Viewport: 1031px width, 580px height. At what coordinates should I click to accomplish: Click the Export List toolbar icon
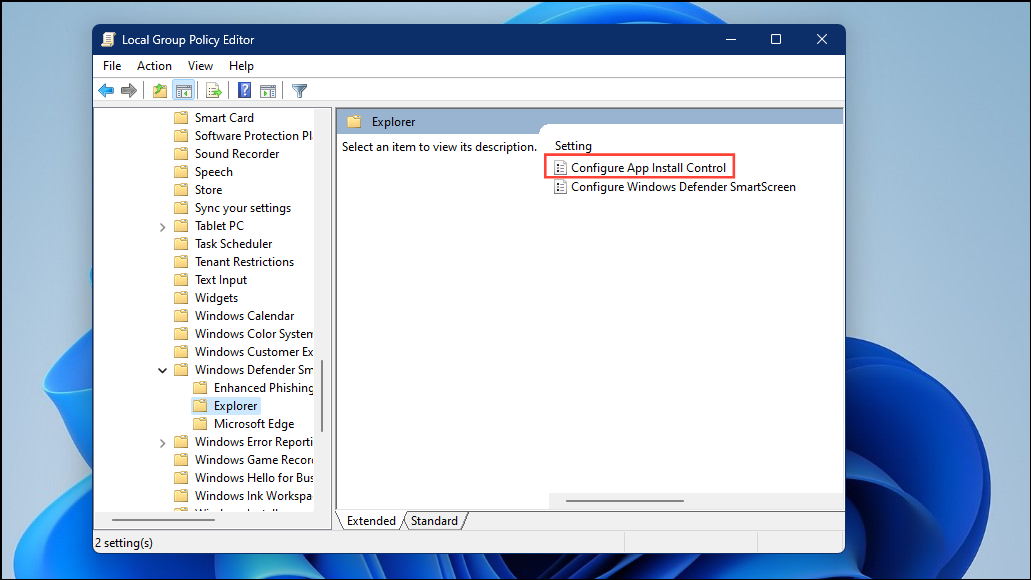[213, 90]
